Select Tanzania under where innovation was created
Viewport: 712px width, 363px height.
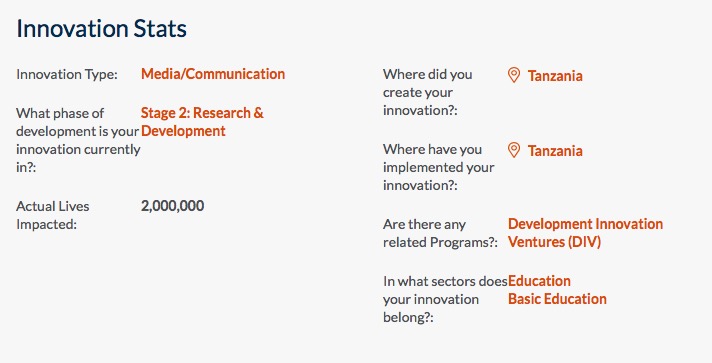tap(555, 76)
